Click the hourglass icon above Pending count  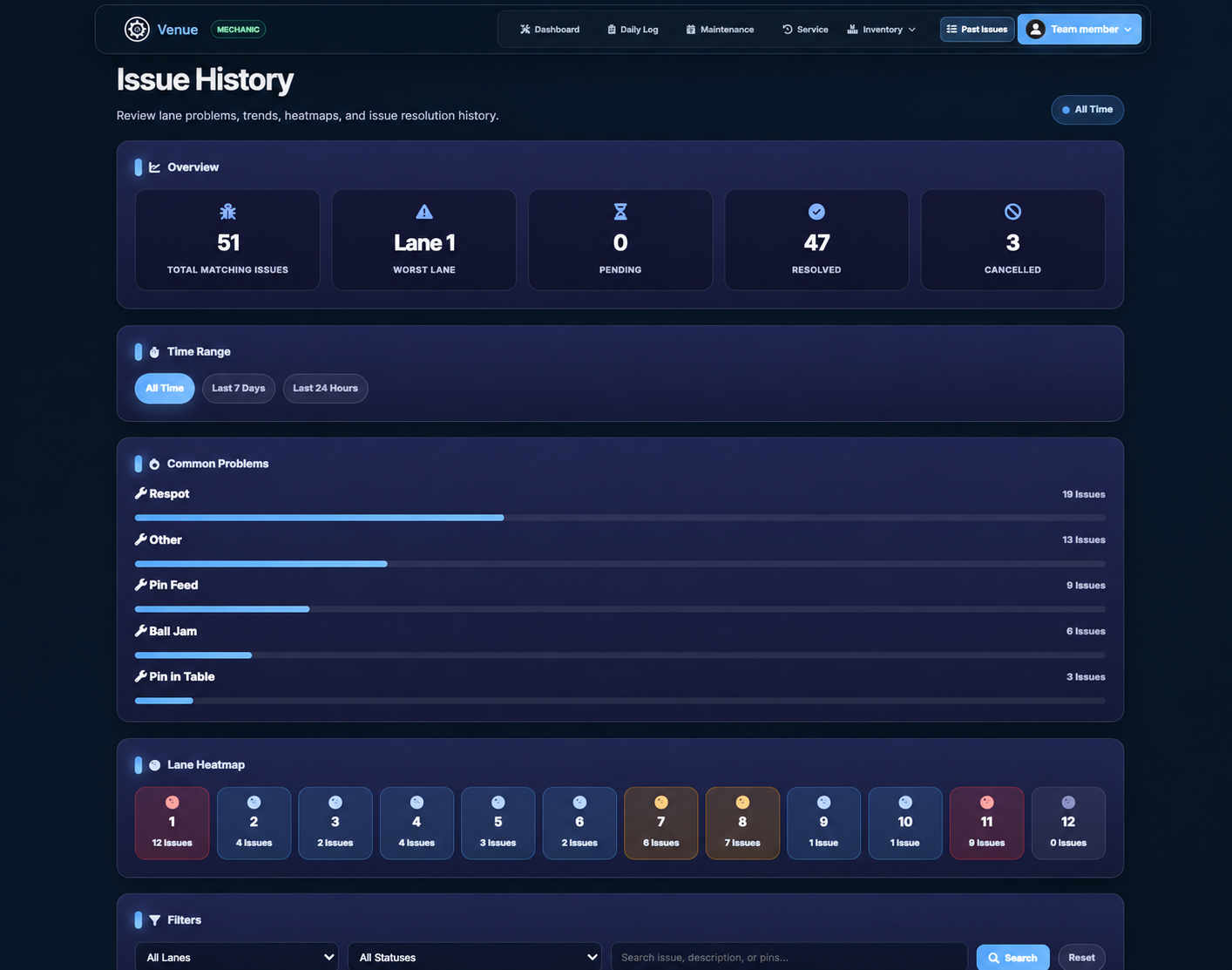[x=620, y=212]
